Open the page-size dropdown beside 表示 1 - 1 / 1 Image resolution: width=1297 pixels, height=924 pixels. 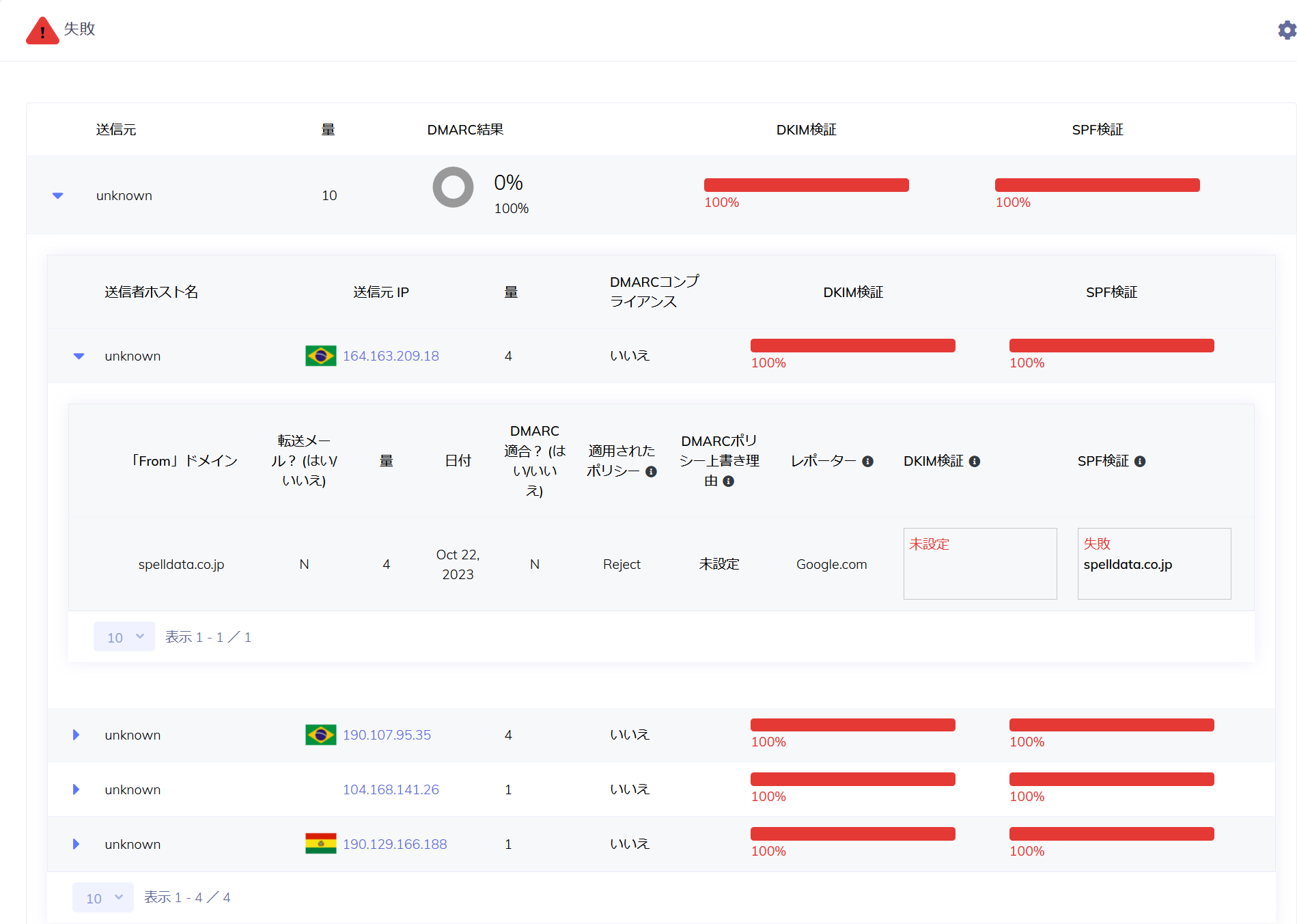click(x=124, y=637)
